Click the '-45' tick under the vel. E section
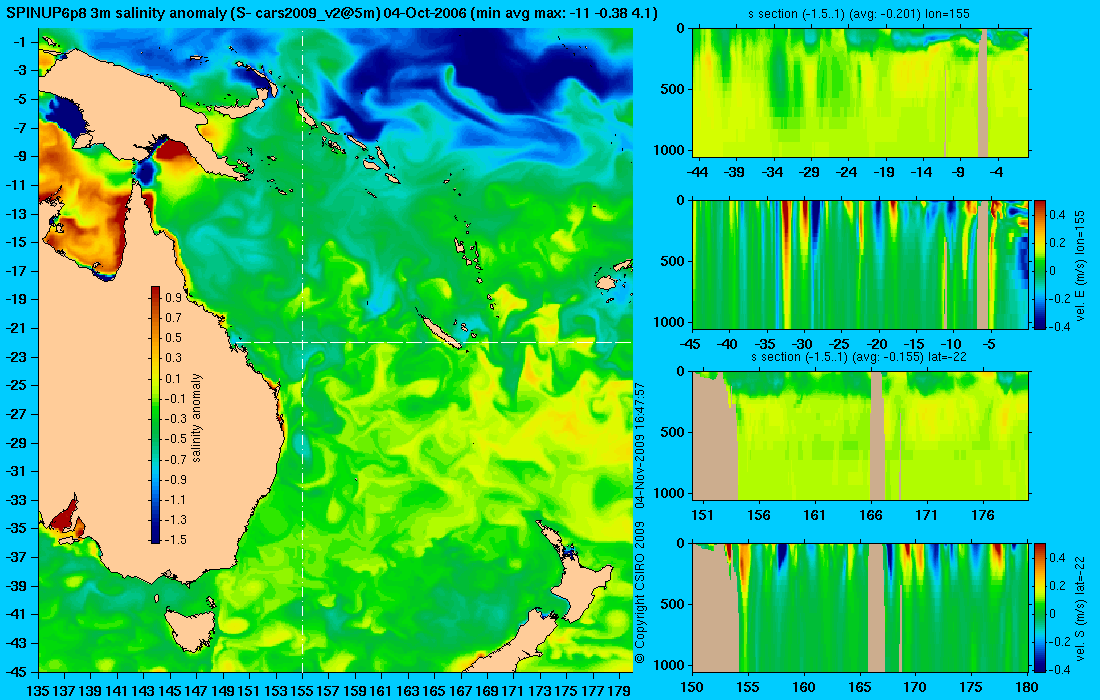1100x700 pixels. [x=690, y=344]
